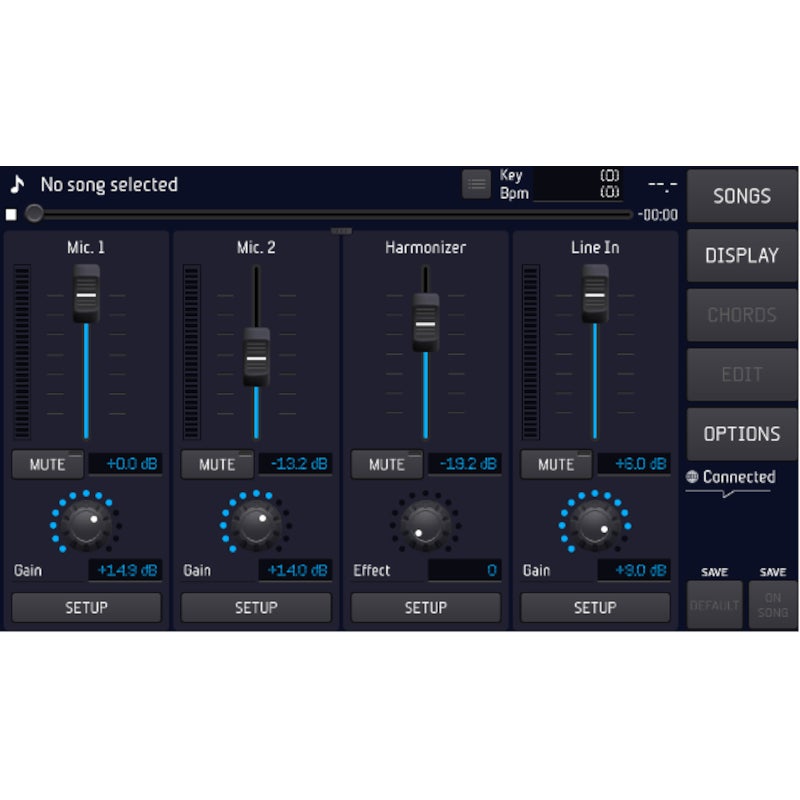Click the Mic. 1 volume fader
The height and width of the screenshot is (800, 800).
click(86, 294)
